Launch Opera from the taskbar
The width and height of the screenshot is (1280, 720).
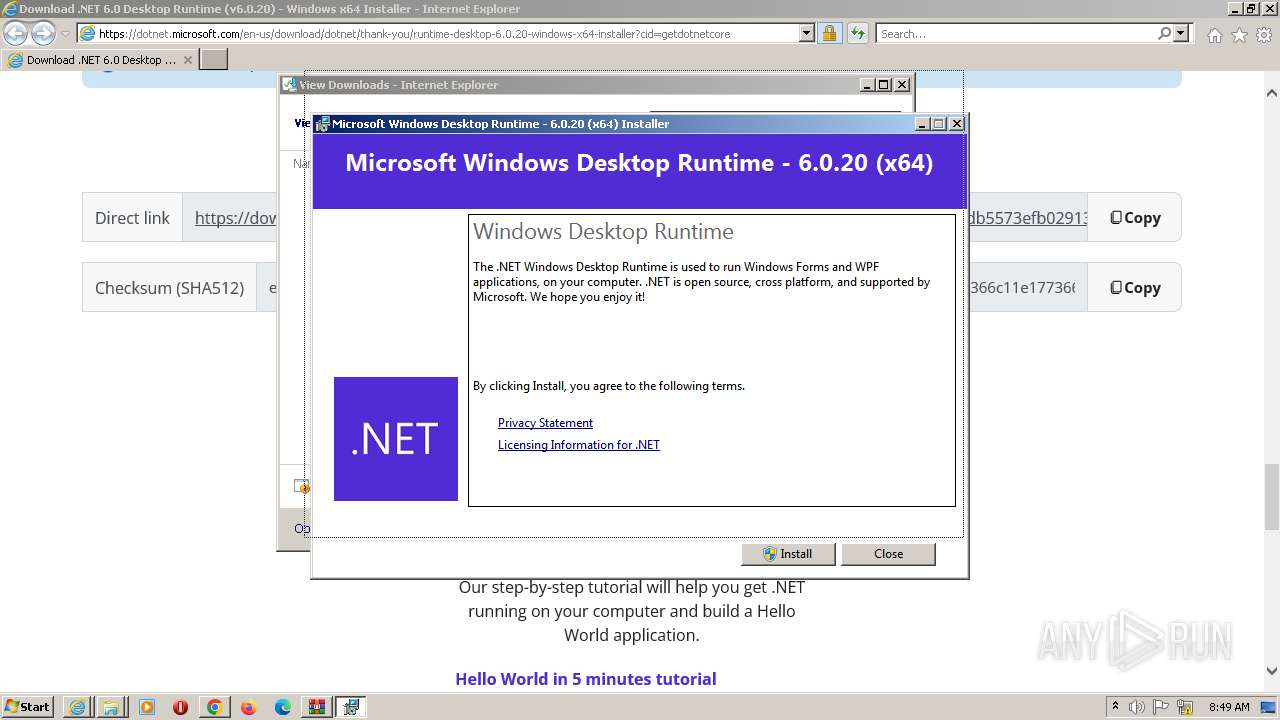181,707
